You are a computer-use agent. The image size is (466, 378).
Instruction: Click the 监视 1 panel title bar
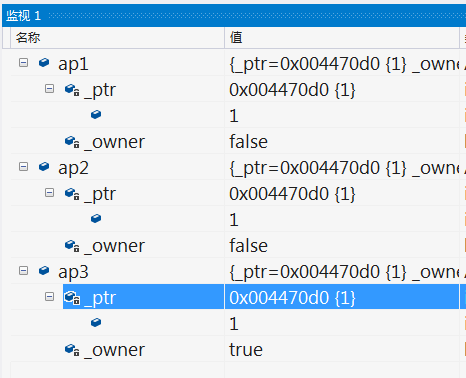(234, 15)
